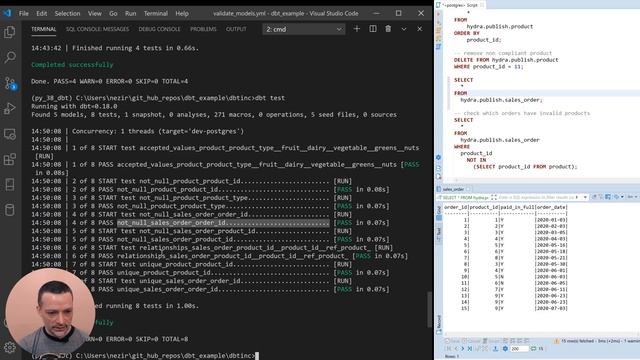The image size is (640, 360).
Task: Open the notebook icon below Extensions in activity bar
Action: (x=10, y=184)
